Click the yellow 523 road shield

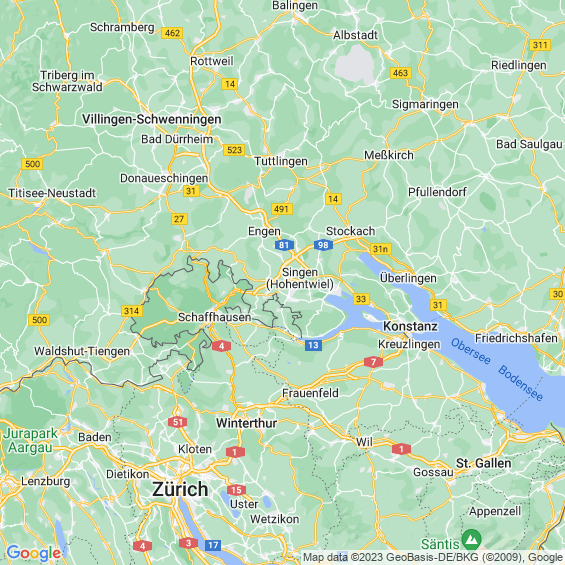234,150
